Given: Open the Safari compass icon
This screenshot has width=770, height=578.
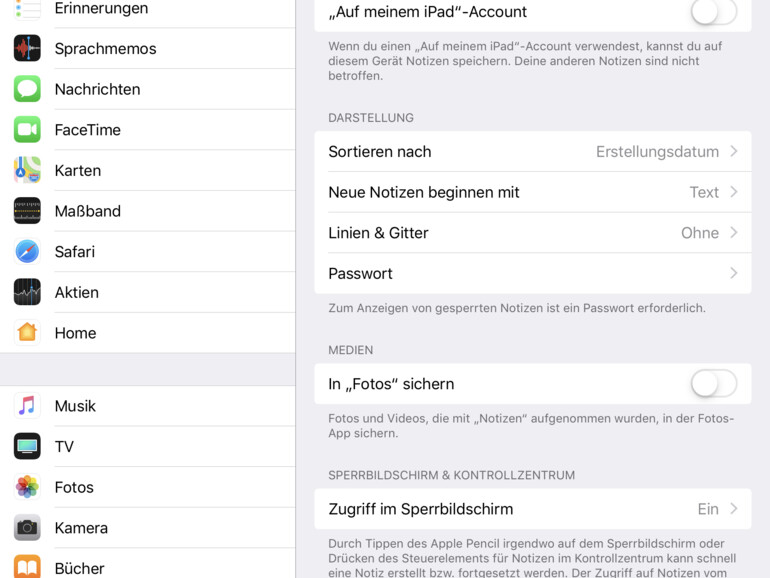Looking at the screenshot, I should 27,252.
